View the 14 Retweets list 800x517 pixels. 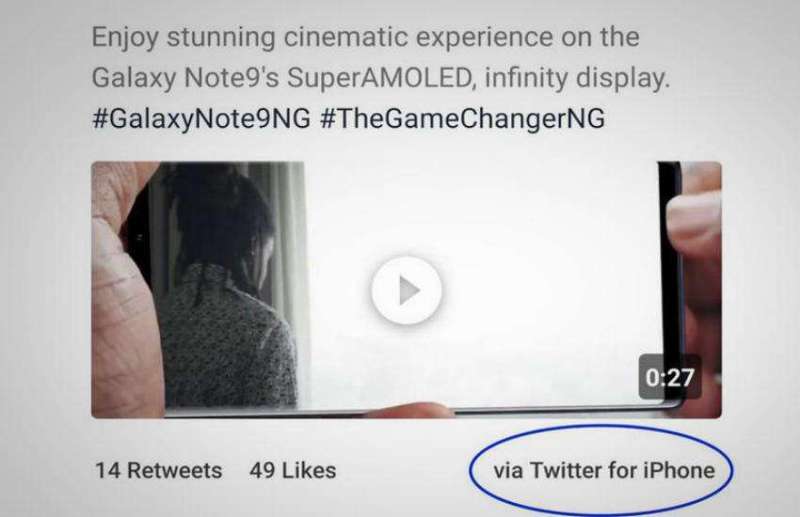tap(158, 470)
